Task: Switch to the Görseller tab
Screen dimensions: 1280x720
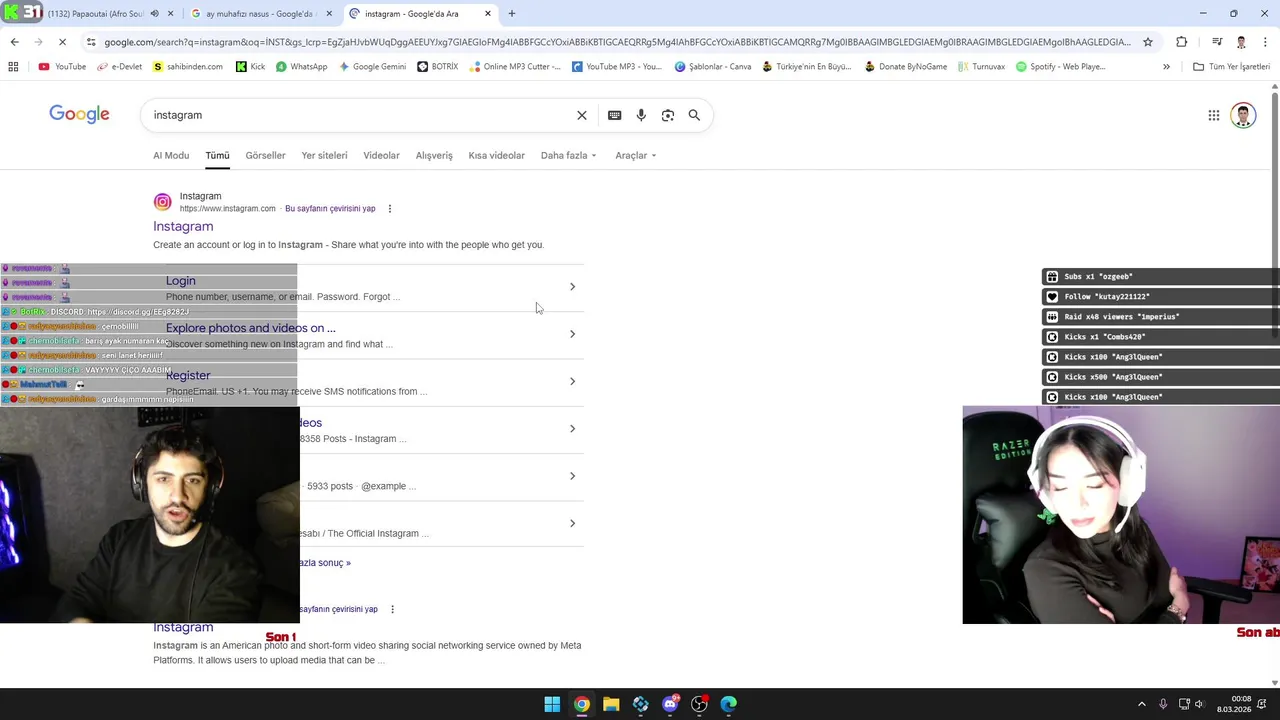Action: tap(265, 156)
